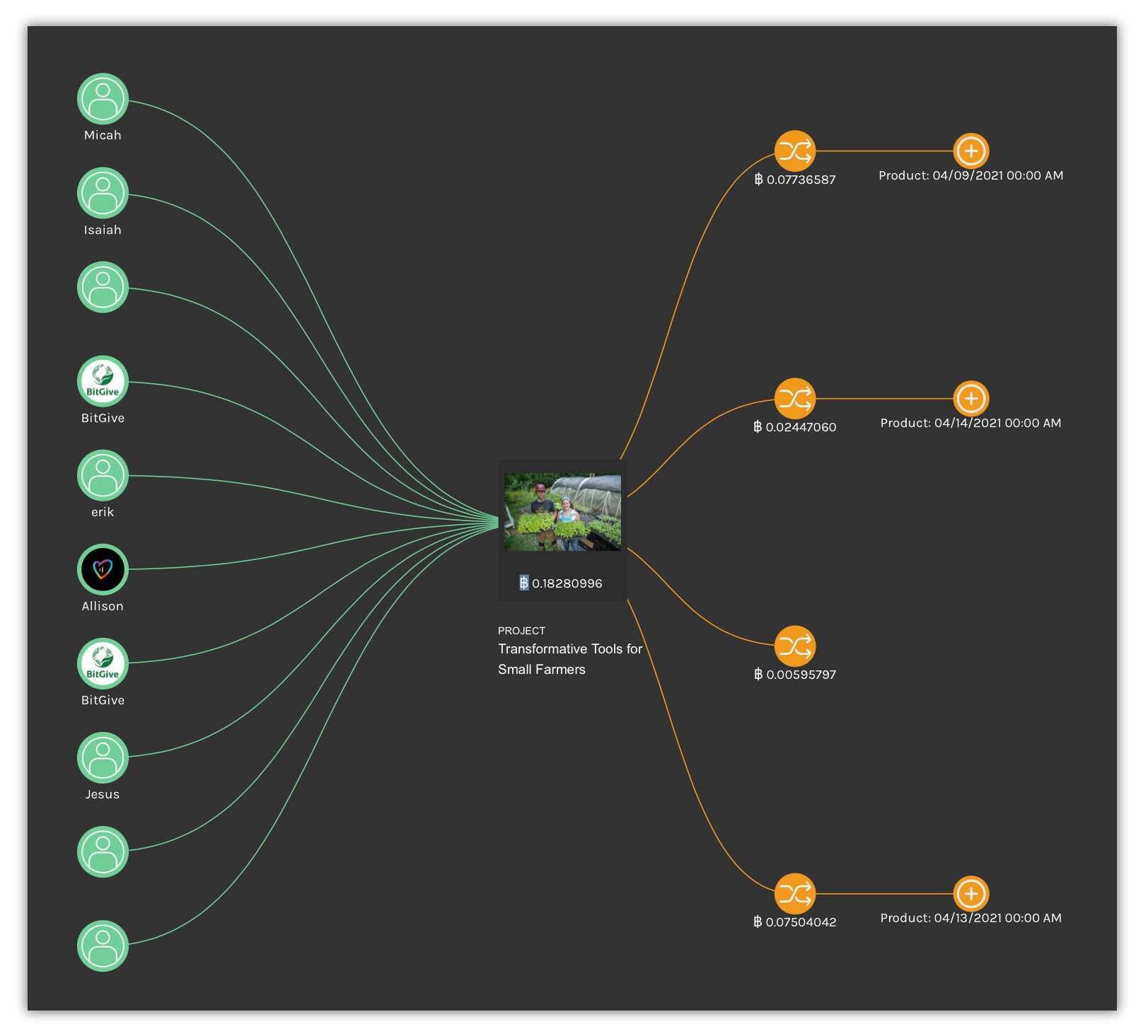Select erik's donor avatar

point(102,475)
